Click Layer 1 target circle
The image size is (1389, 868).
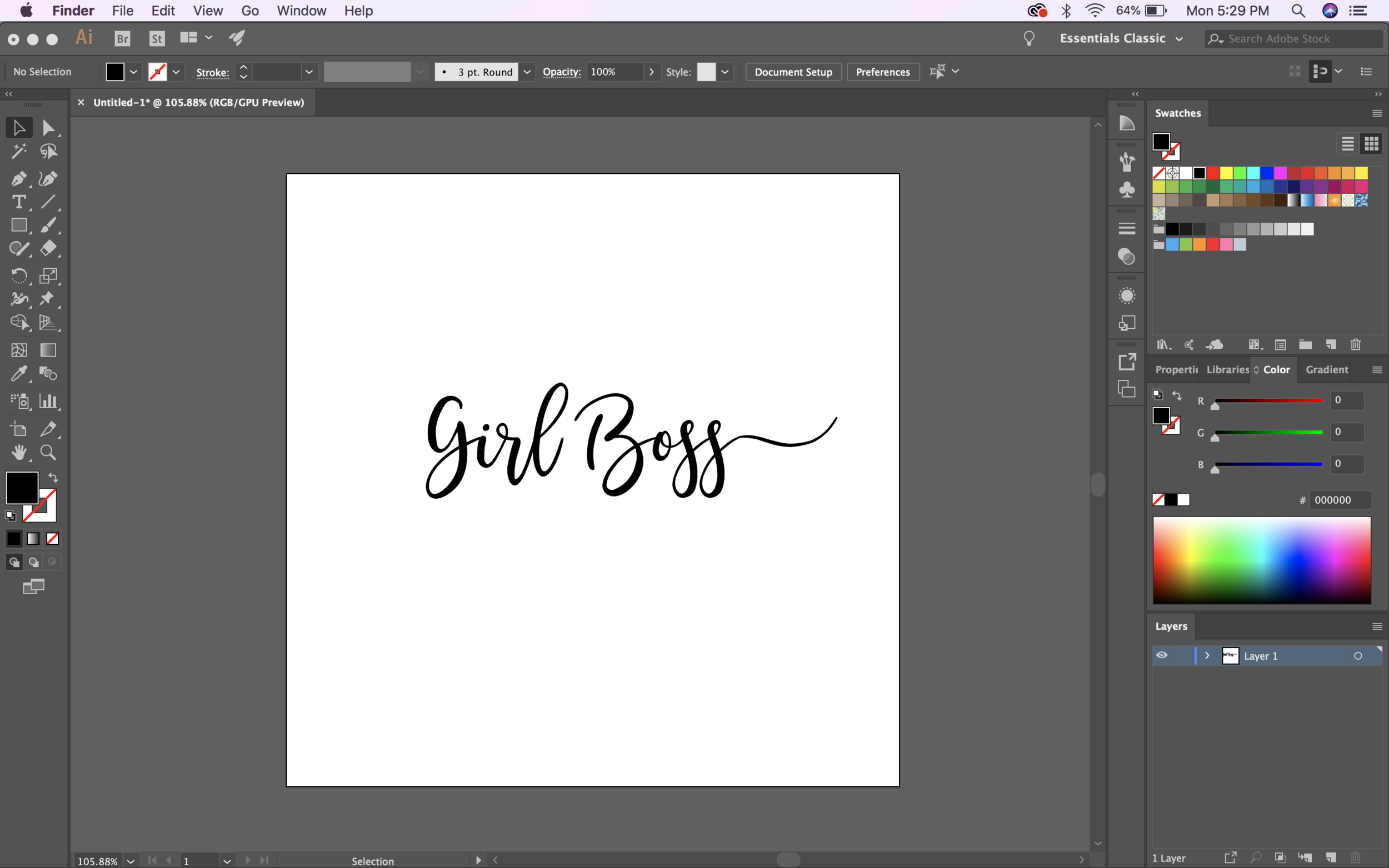pyautogui.click(x=1358, y=656)
